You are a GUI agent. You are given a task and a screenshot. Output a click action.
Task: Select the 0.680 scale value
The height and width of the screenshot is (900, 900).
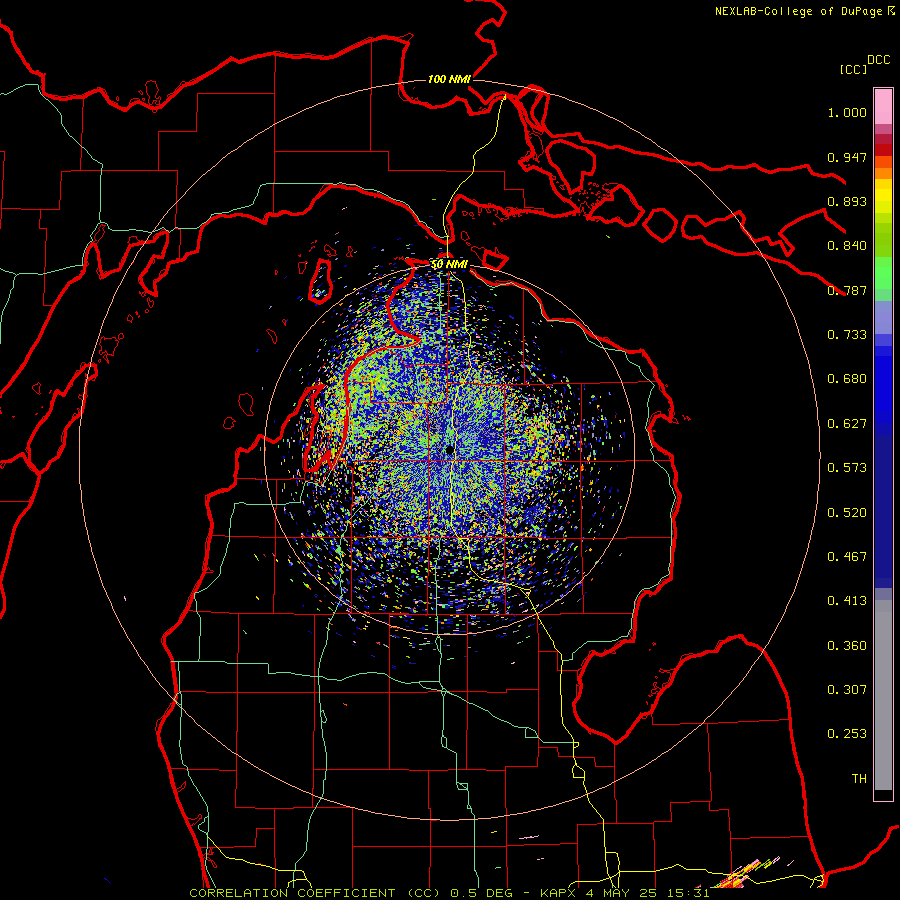(847, 379)
